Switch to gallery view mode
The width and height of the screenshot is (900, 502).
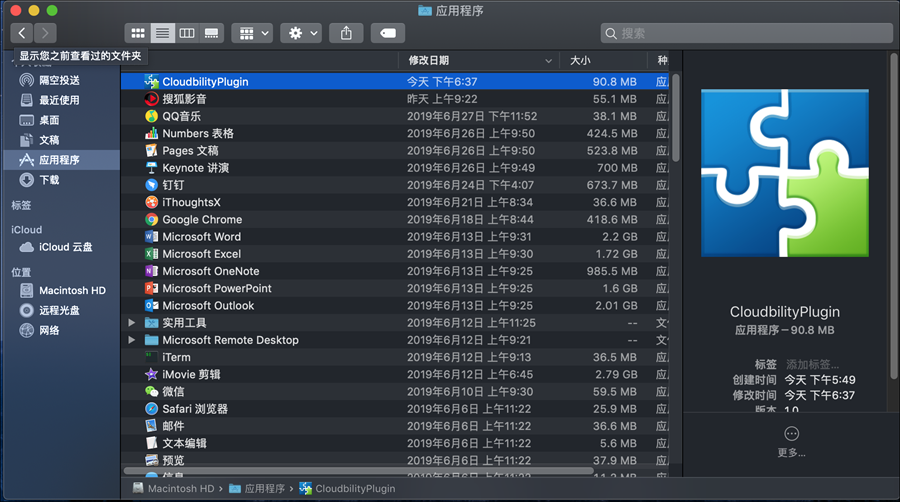click(x=211, y=33)
